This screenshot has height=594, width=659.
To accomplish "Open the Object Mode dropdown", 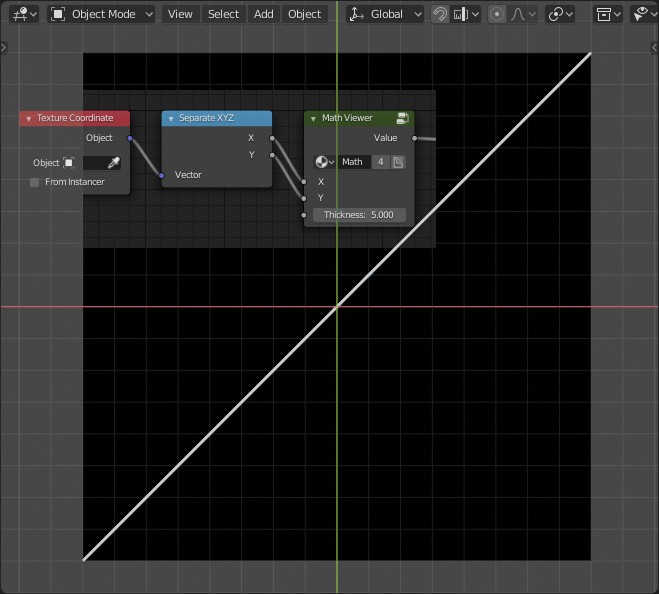I will pyautogui.click(x=102, y=14).
